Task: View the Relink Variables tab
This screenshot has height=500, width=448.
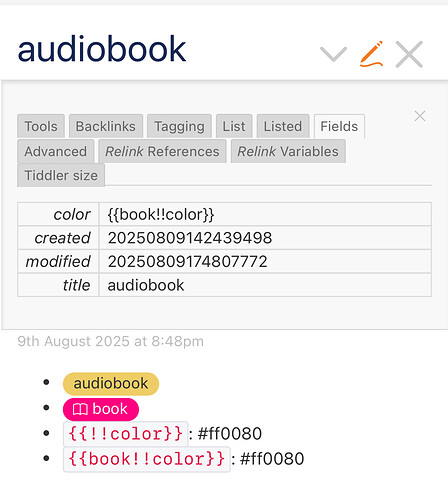Action: (288, 151)
